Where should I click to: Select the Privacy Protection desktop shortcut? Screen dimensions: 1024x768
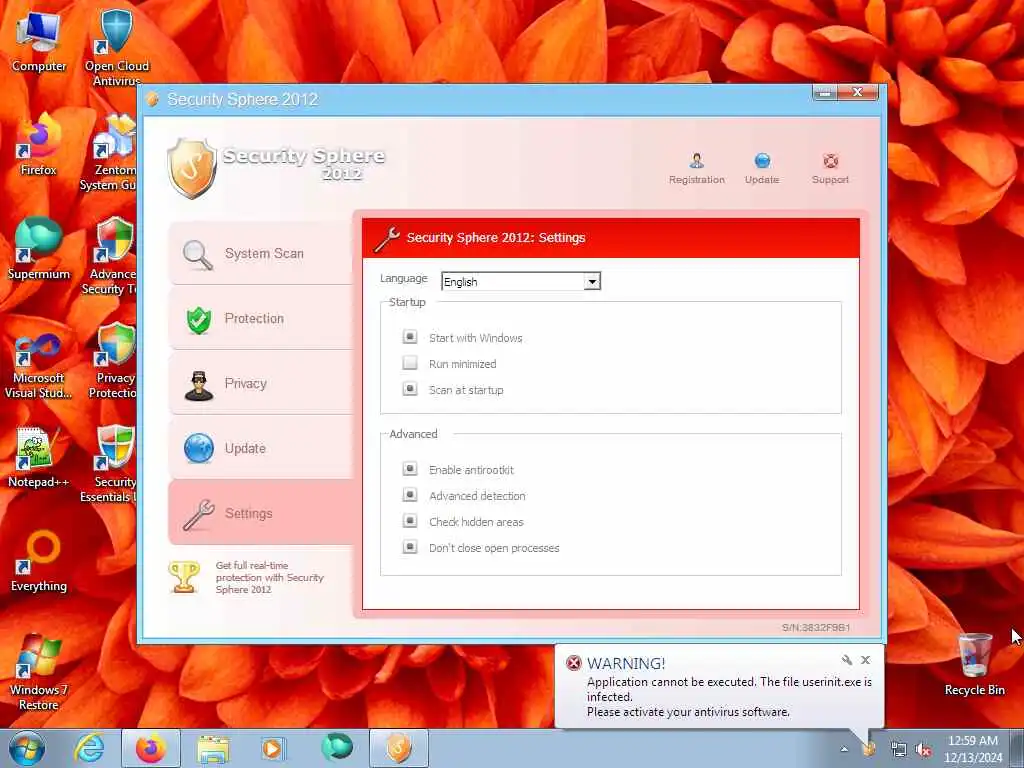[x=112, y=360]
